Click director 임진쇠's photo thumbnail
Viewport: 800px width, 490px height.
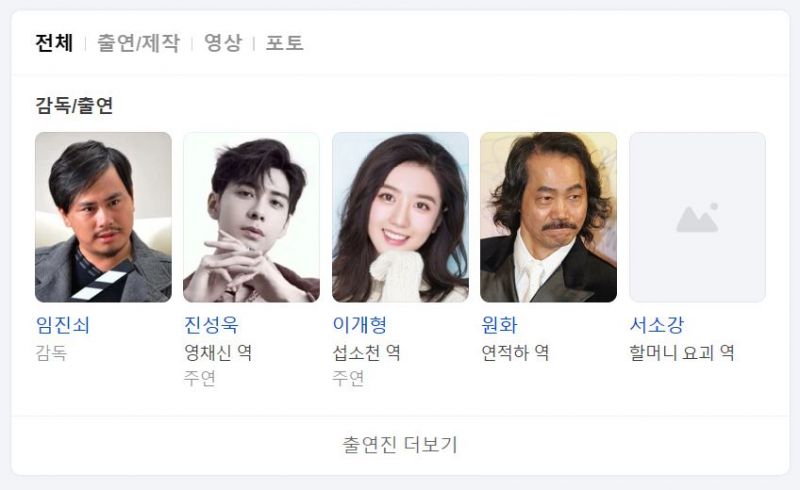(x=103, y=217)
